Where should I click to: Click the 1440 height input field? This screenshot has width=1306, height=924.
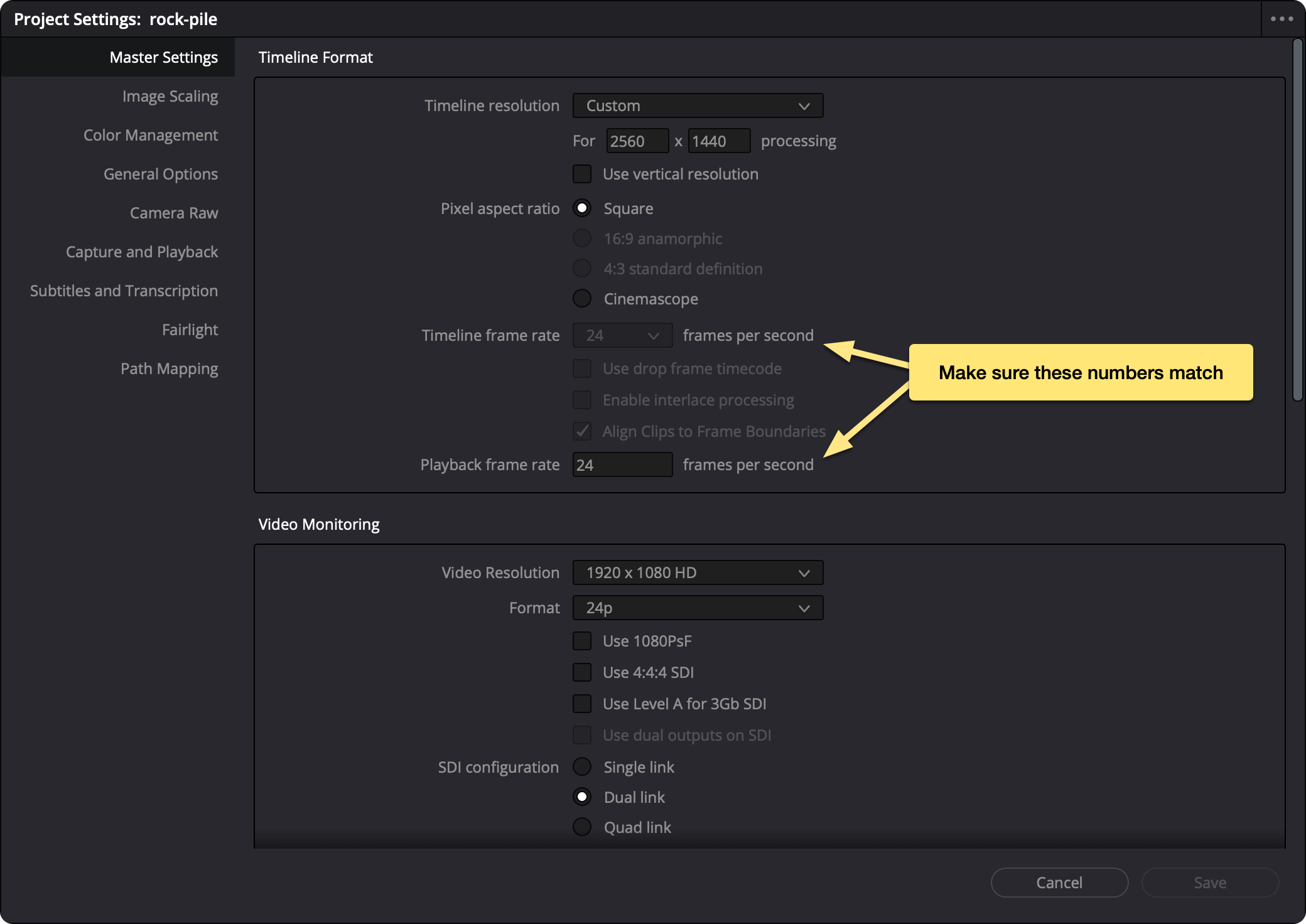coord(719,141)
